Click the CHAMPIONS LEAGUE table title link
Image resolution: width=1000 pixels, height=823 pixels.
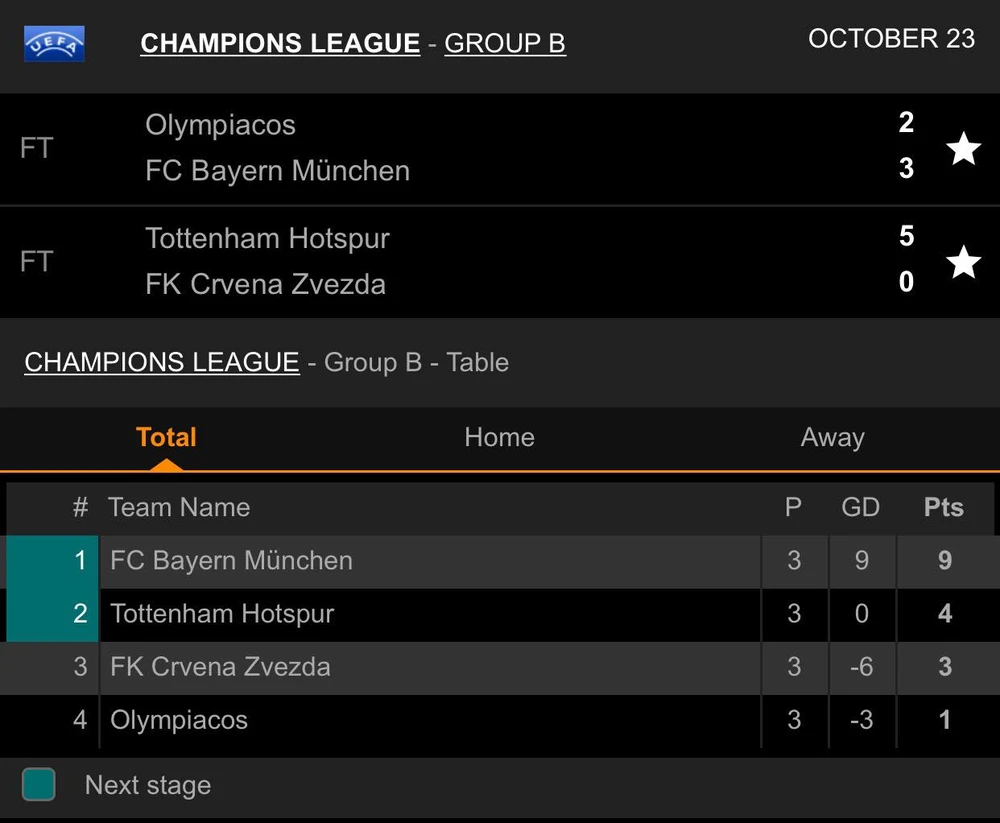162,362
